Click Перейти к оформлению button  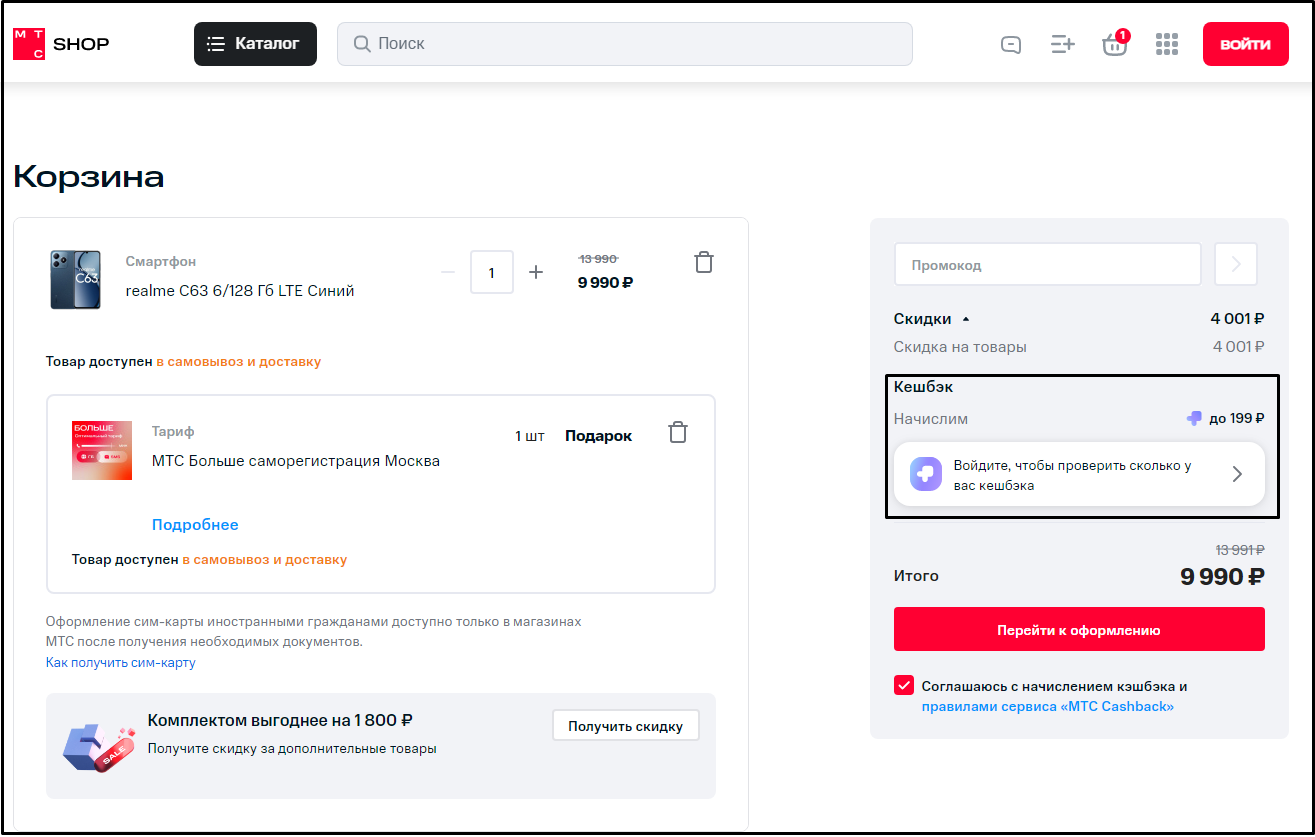[x=1079, y=630]
